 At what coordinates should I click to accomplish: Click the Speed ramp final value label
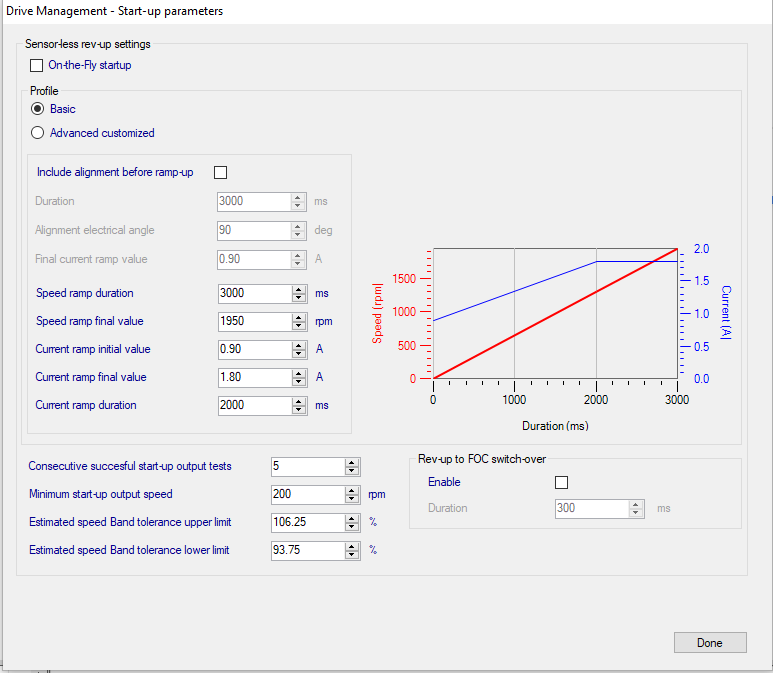click(x=90, y=321)
